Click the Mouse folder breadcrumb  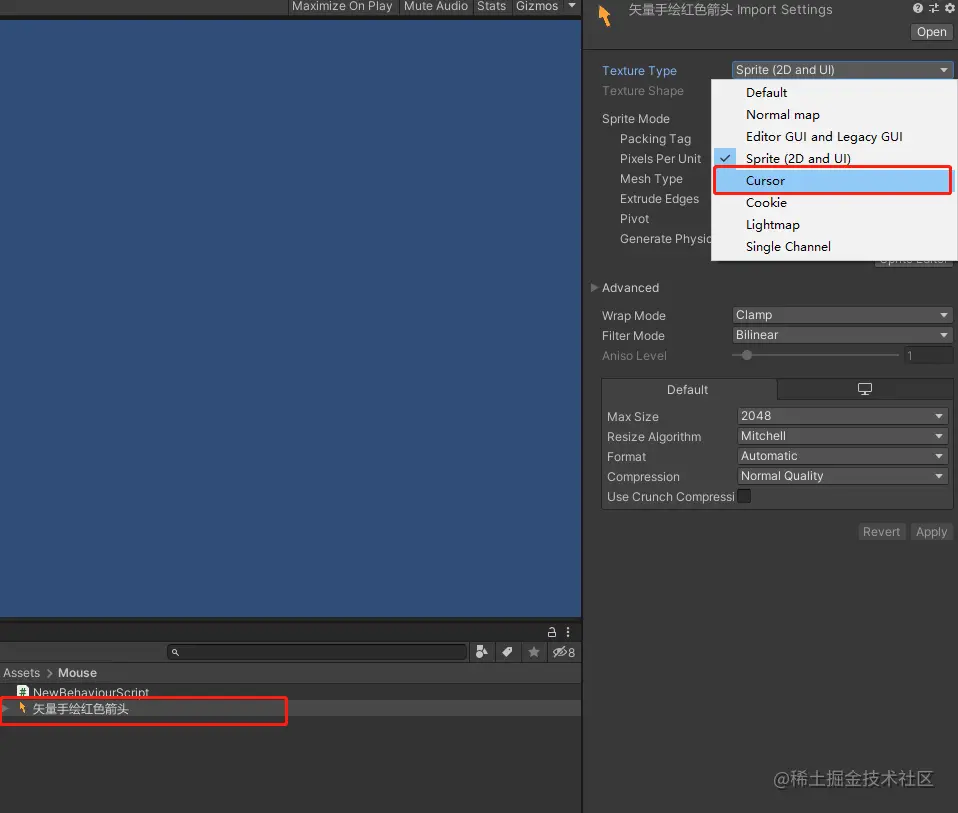(x=77, y=673)
